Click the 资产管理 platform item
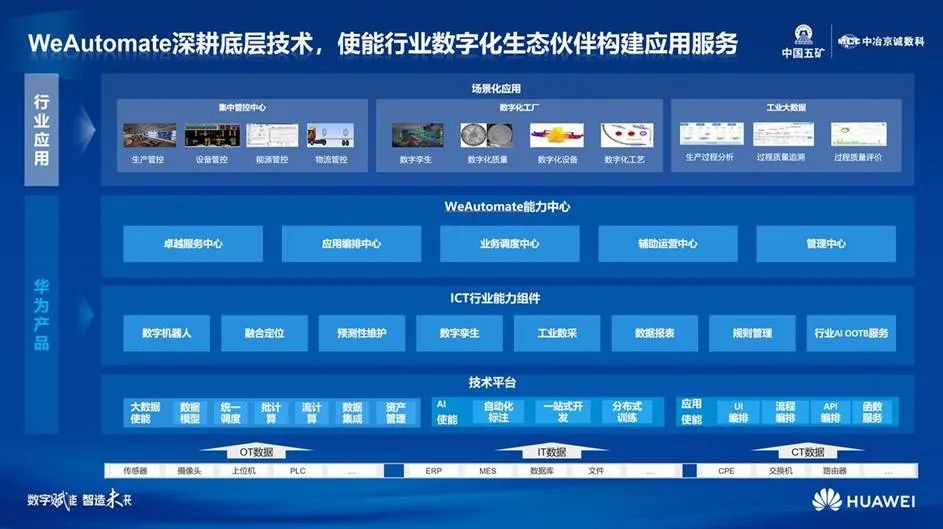The image size is (943, 529). point(395,412)
